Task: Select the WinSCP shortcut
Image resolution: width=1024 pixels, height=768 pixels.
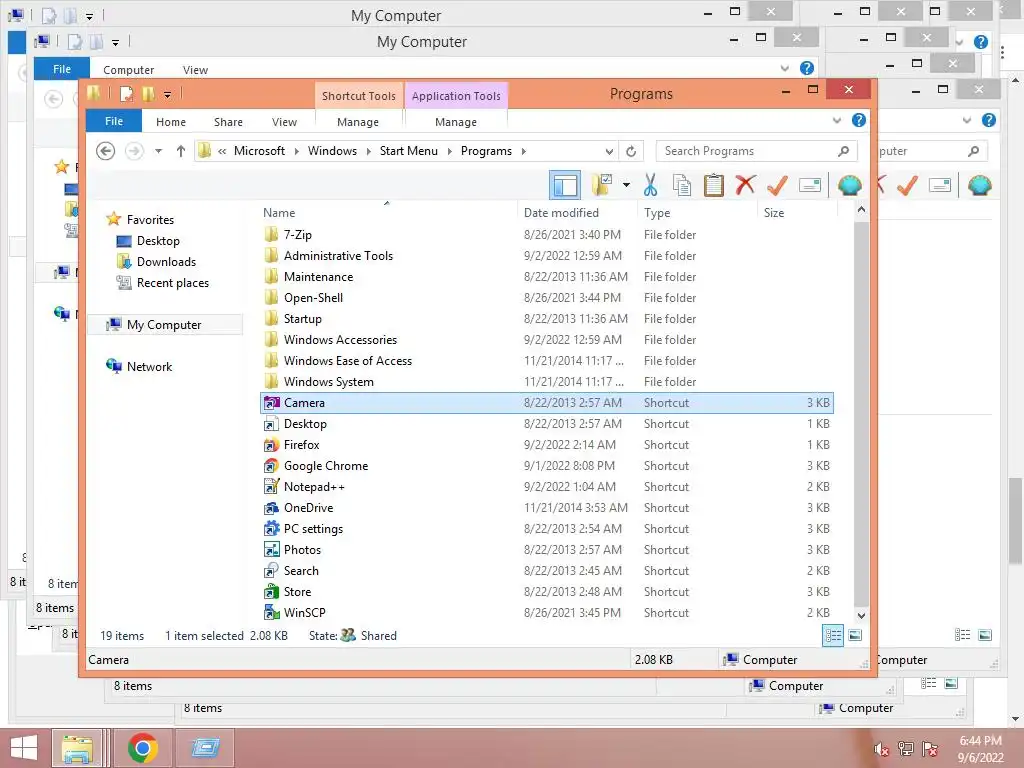Action: (x=304, y=613)
